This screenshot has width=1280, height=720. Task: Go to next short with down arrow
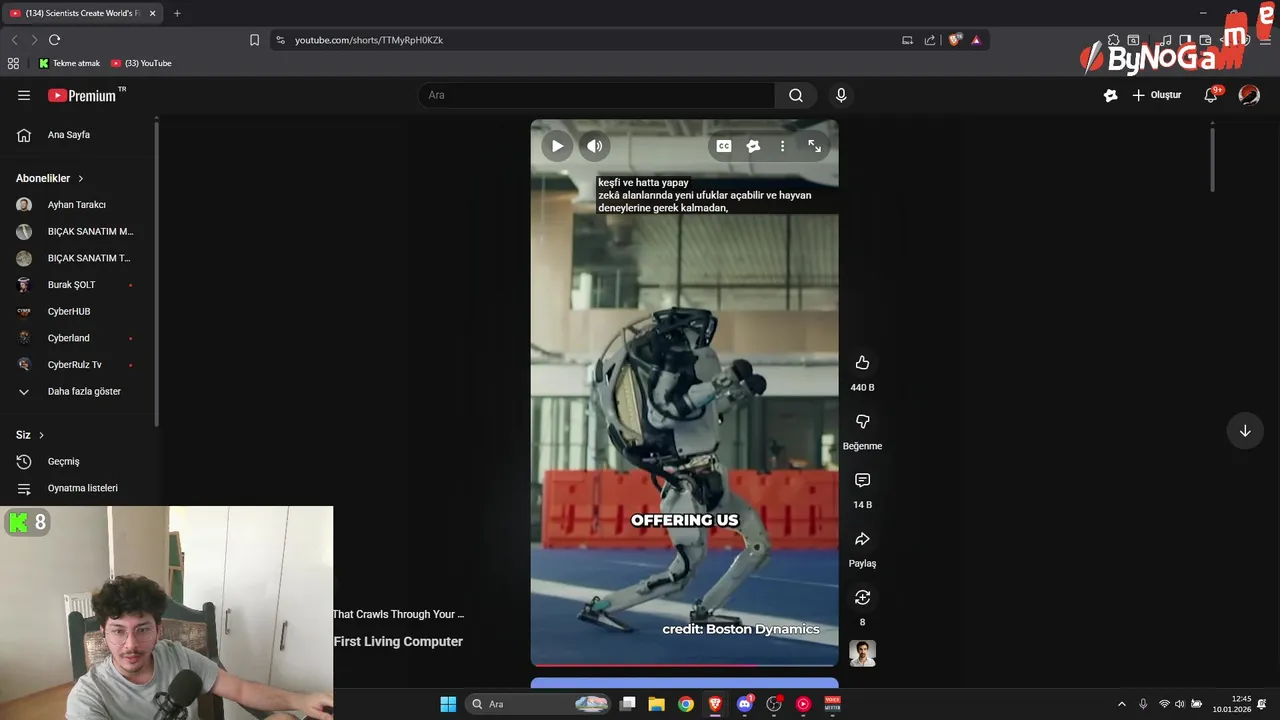pyautogui.click(x=1245, y=431)
